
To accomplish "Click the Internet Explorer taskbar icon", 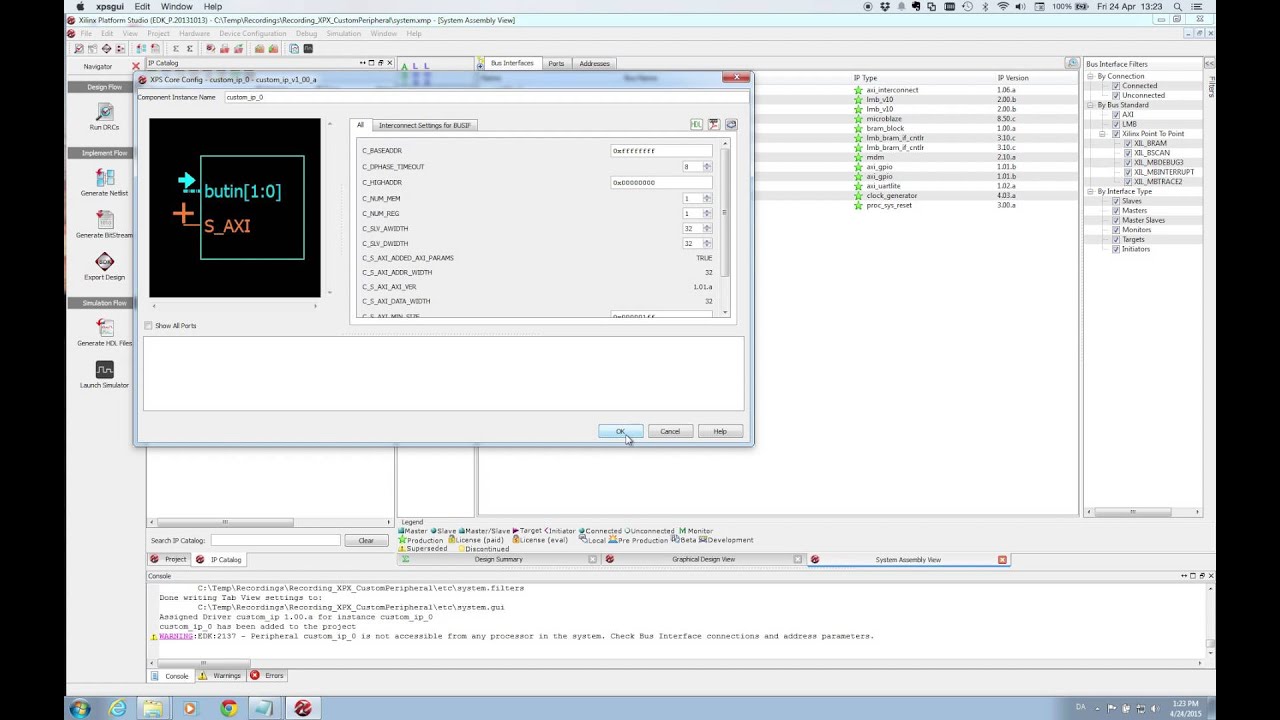I will tap(118, 708).
